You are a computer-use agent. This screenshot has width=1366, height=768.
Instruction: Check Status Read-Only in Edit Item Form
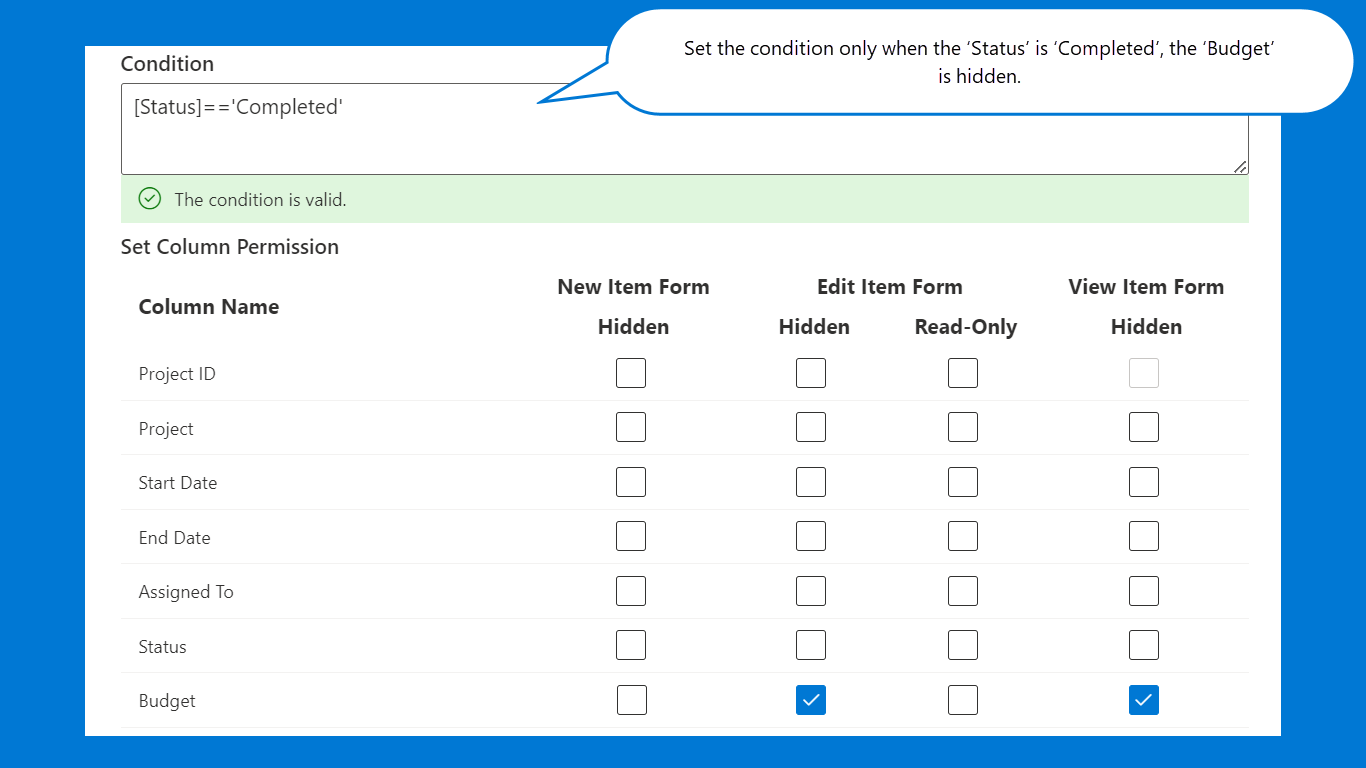tap(963, 645)
